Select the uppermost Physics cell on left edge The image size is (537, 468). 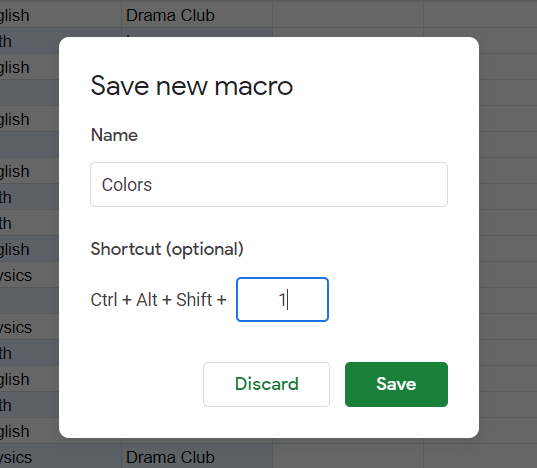[29, 275]
